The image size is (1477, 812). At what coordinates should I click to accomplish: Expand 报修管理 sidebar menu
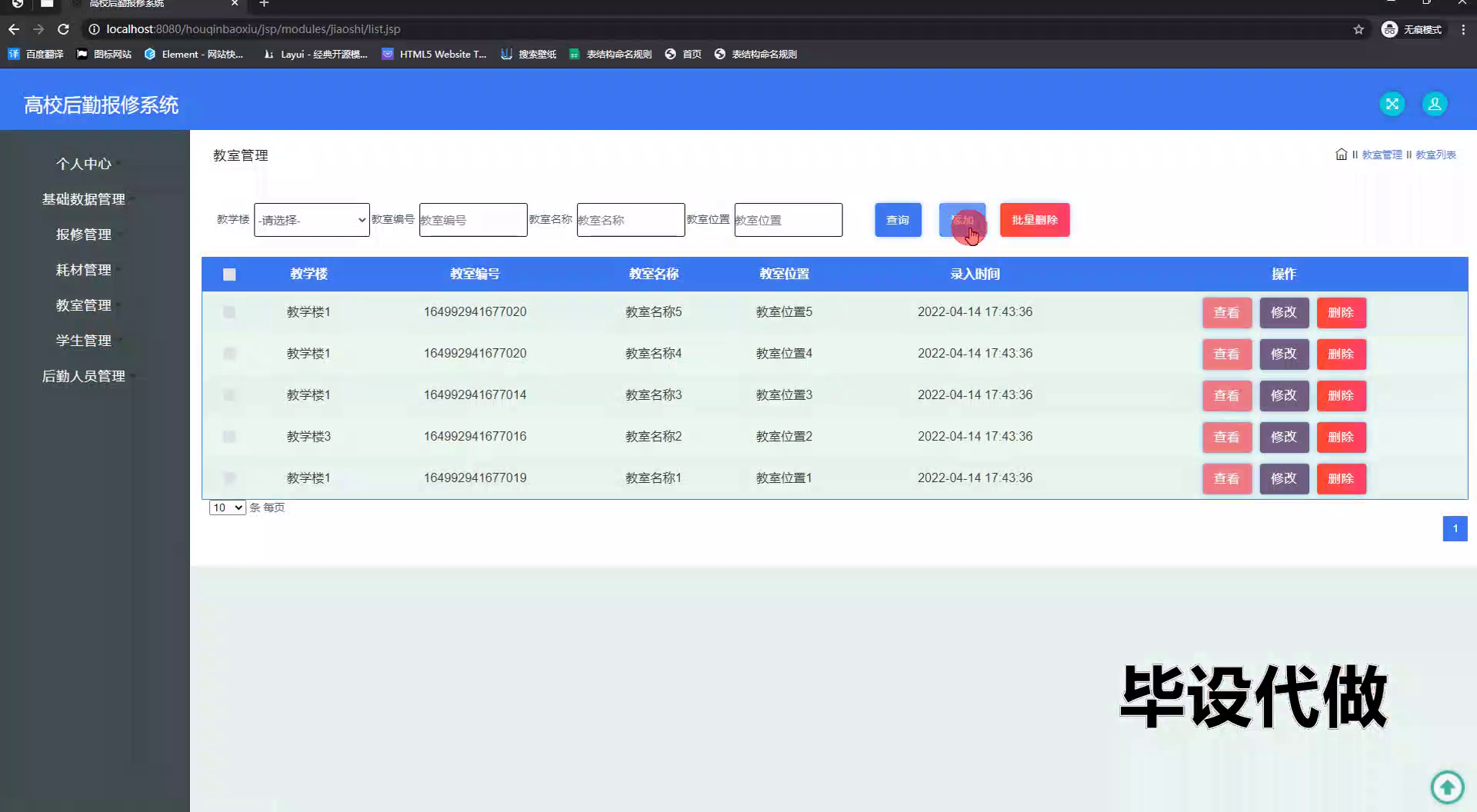[84, 235]
